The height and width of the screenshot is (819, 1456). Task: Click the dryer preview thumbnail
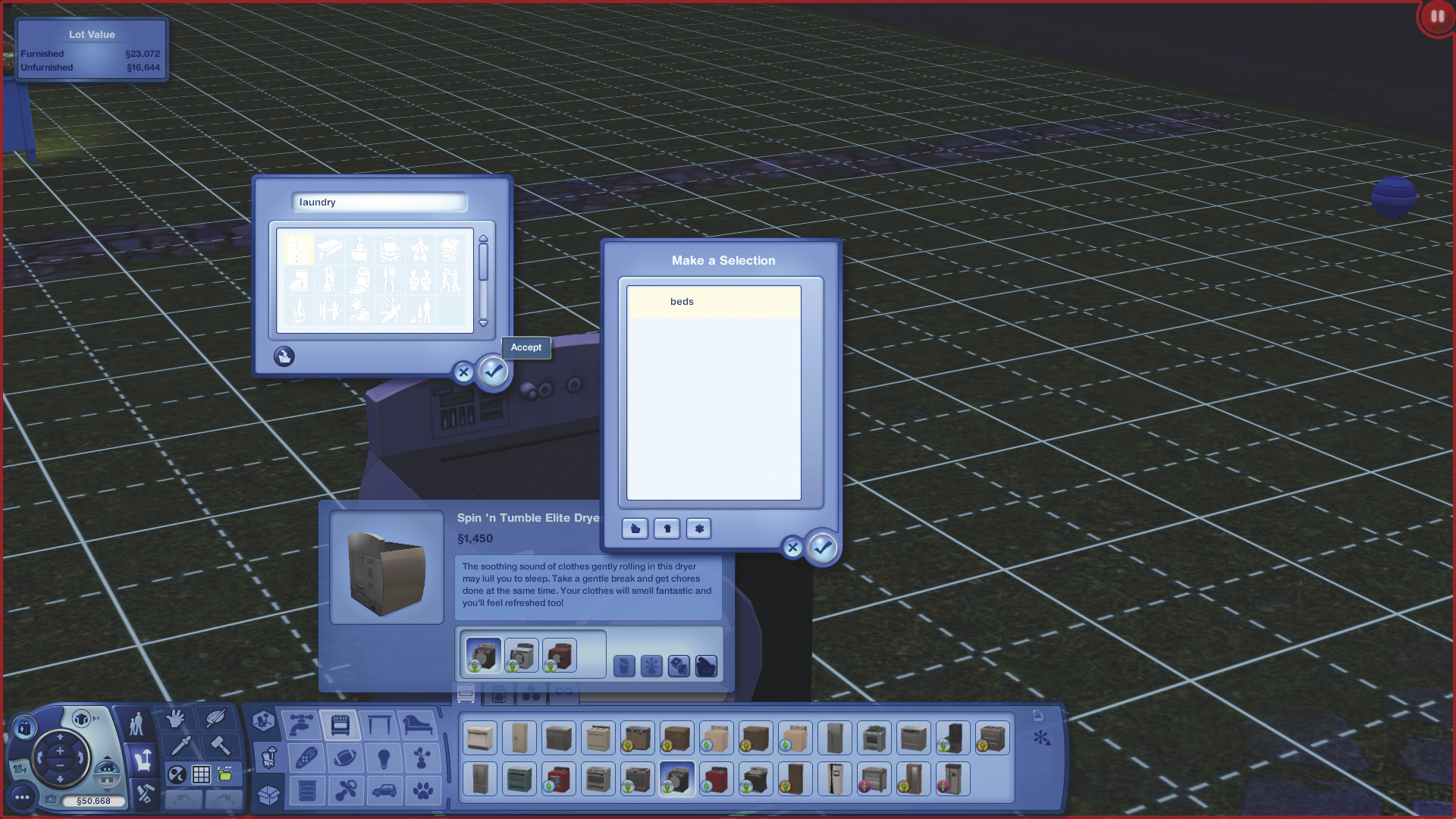(387, 567)
